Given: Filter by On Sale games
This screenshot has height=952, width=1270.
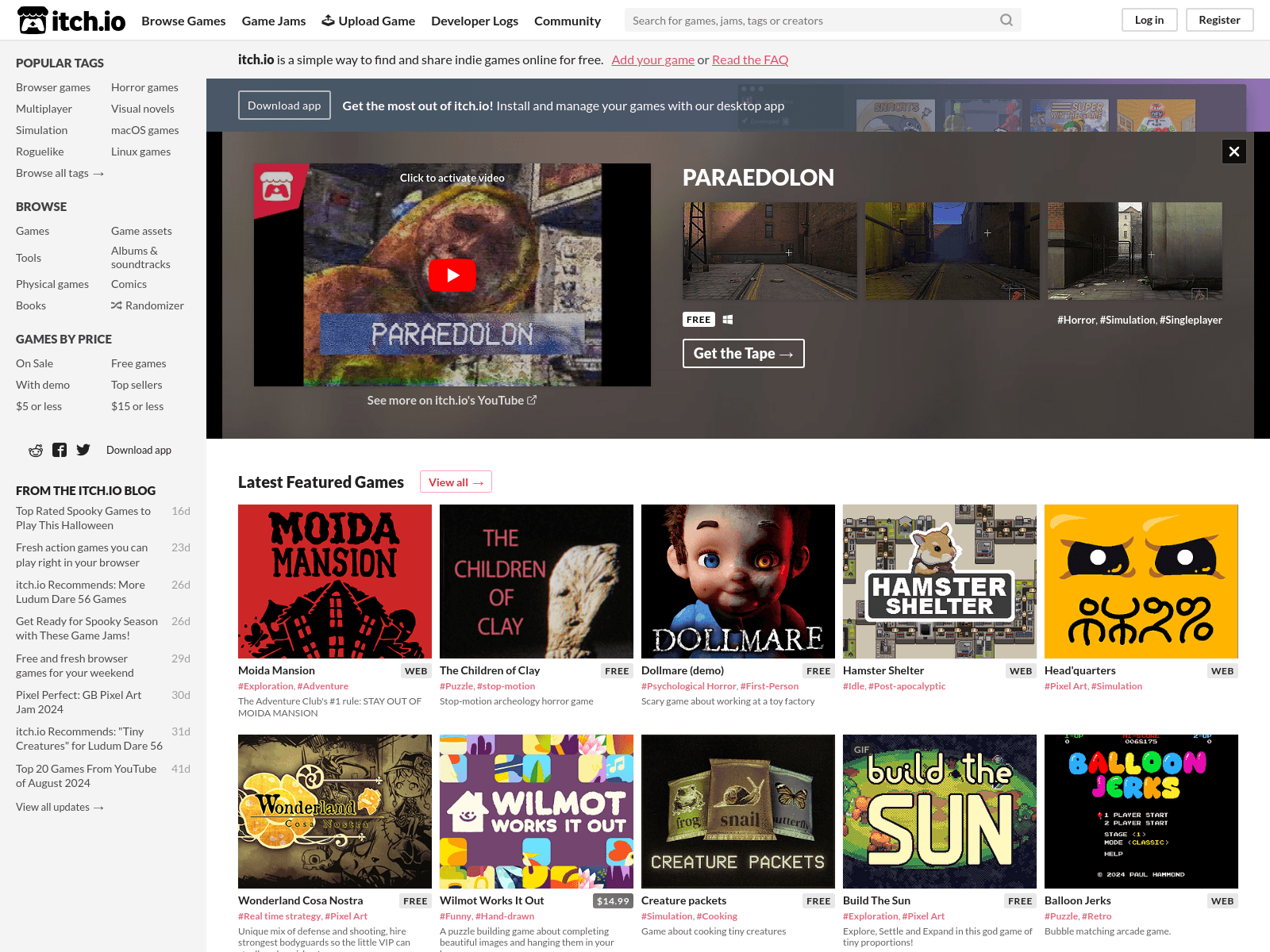Looking at the screenshot, I should [35, 363].
